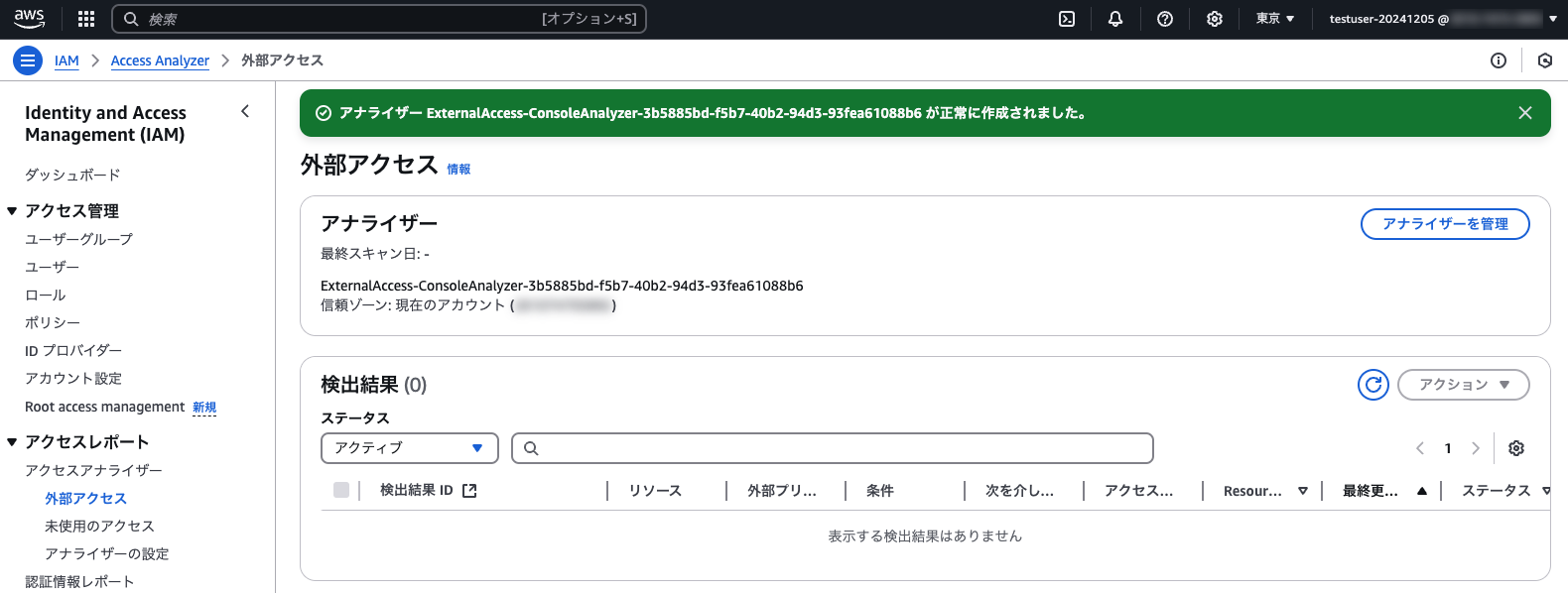Image resolution: width=1568 pixels, height=593 pixels.
Task: Open アクセスアナライザー in sidebar
Action: 93,470
